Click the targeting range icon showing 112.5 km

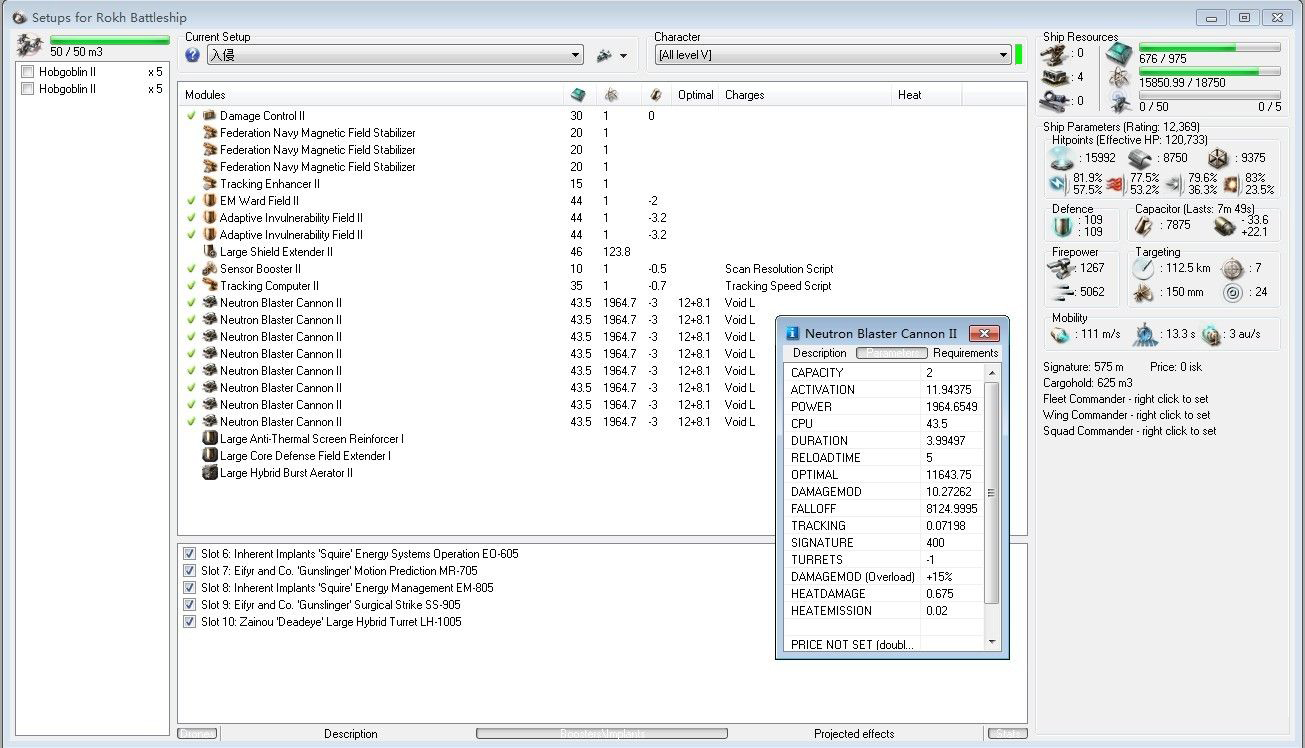tap(1145, 268)
